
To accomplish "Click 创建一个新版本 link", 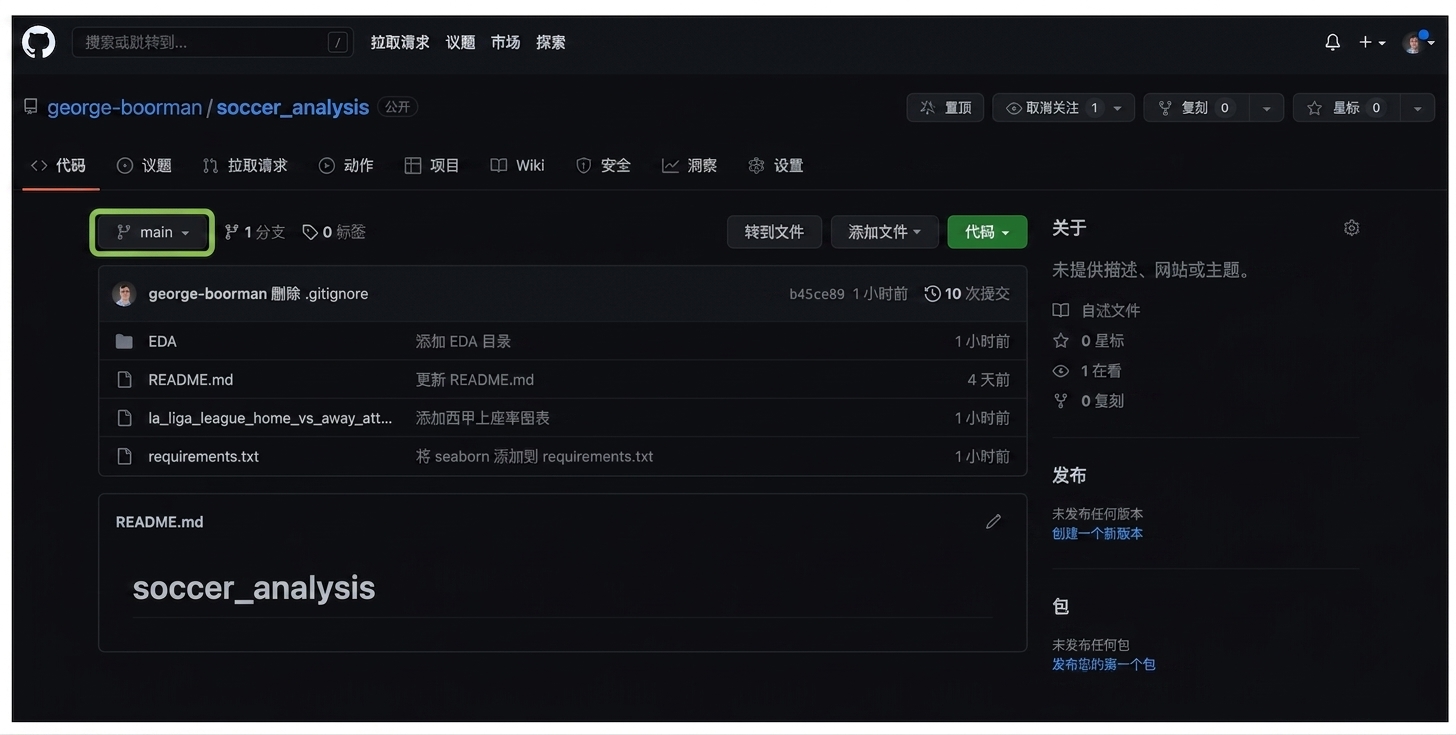I will (x=1097, y=534).
